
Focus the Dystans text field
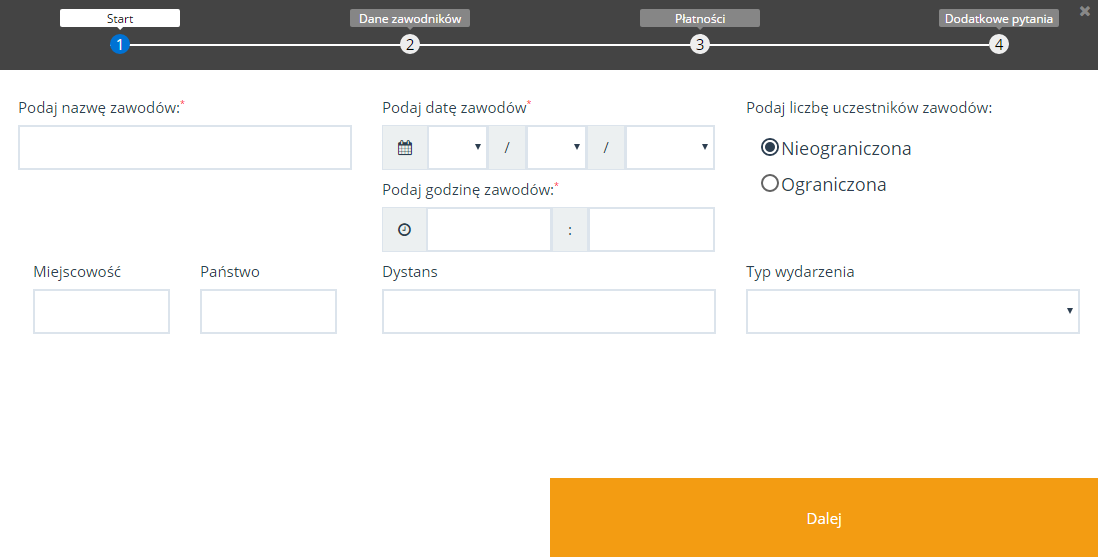coord(548,312)
